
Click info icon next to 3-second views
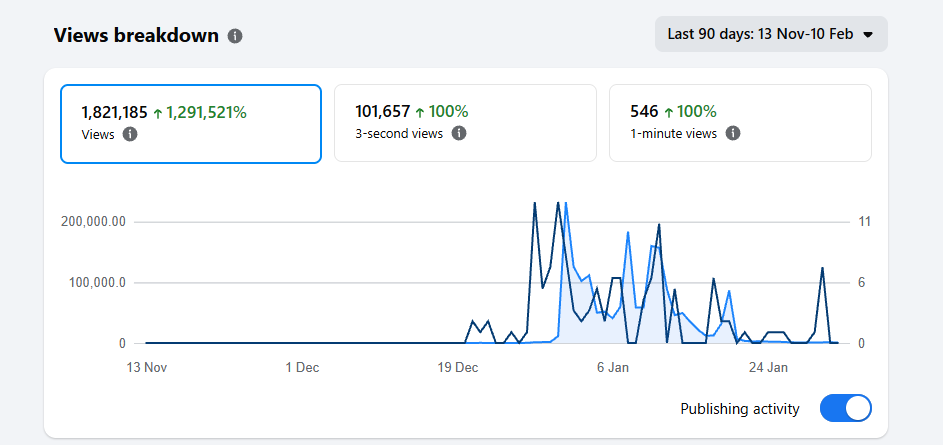pos(459,134)
